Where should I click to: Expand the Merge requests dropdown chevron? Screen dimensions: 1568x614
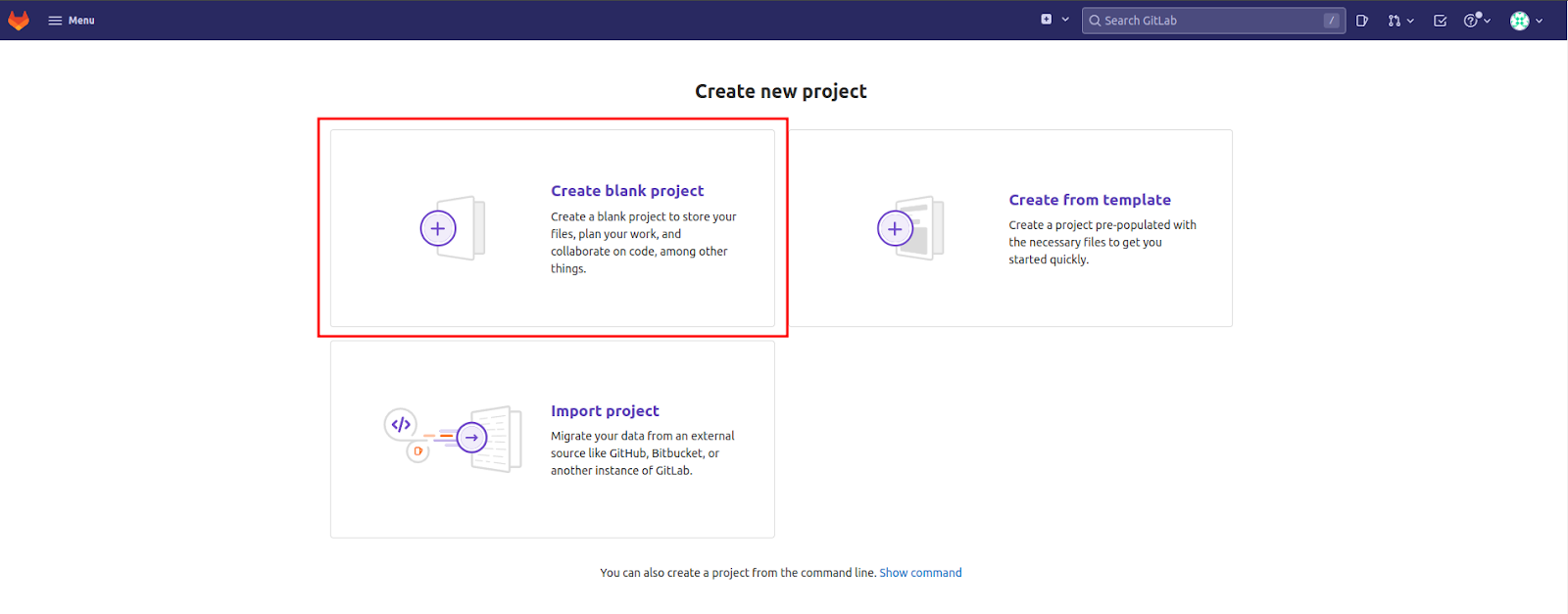point(1410,21)
